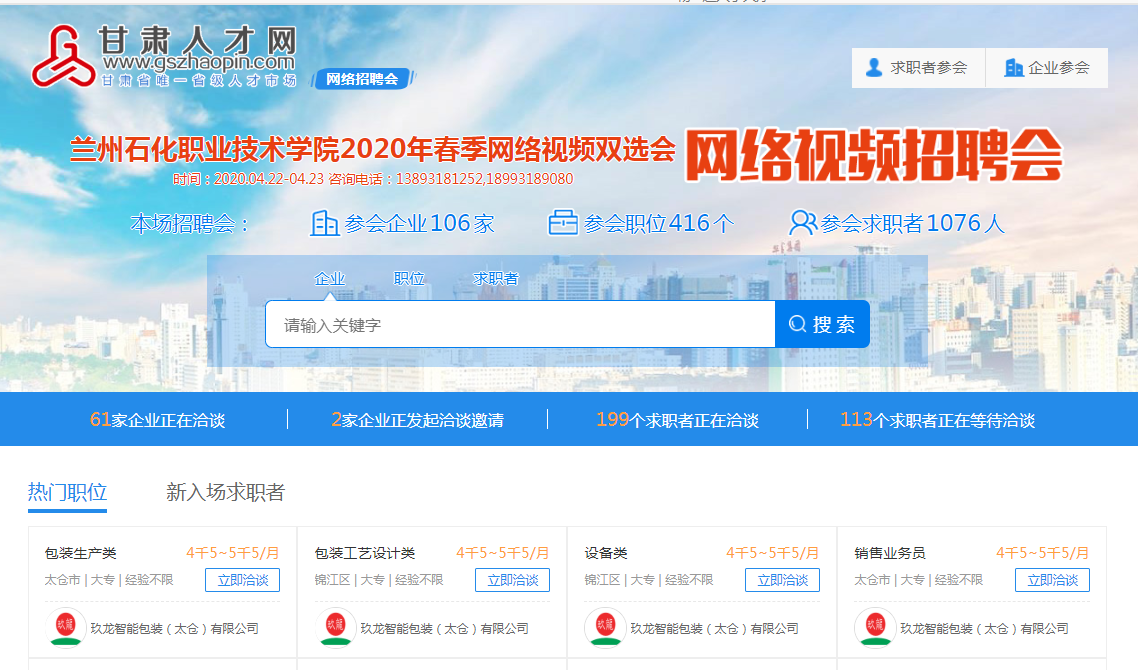This screenshot has width=1138, height=670.
Task: Click the Gansu talent network red logo
Action: (x=64, y=56)
